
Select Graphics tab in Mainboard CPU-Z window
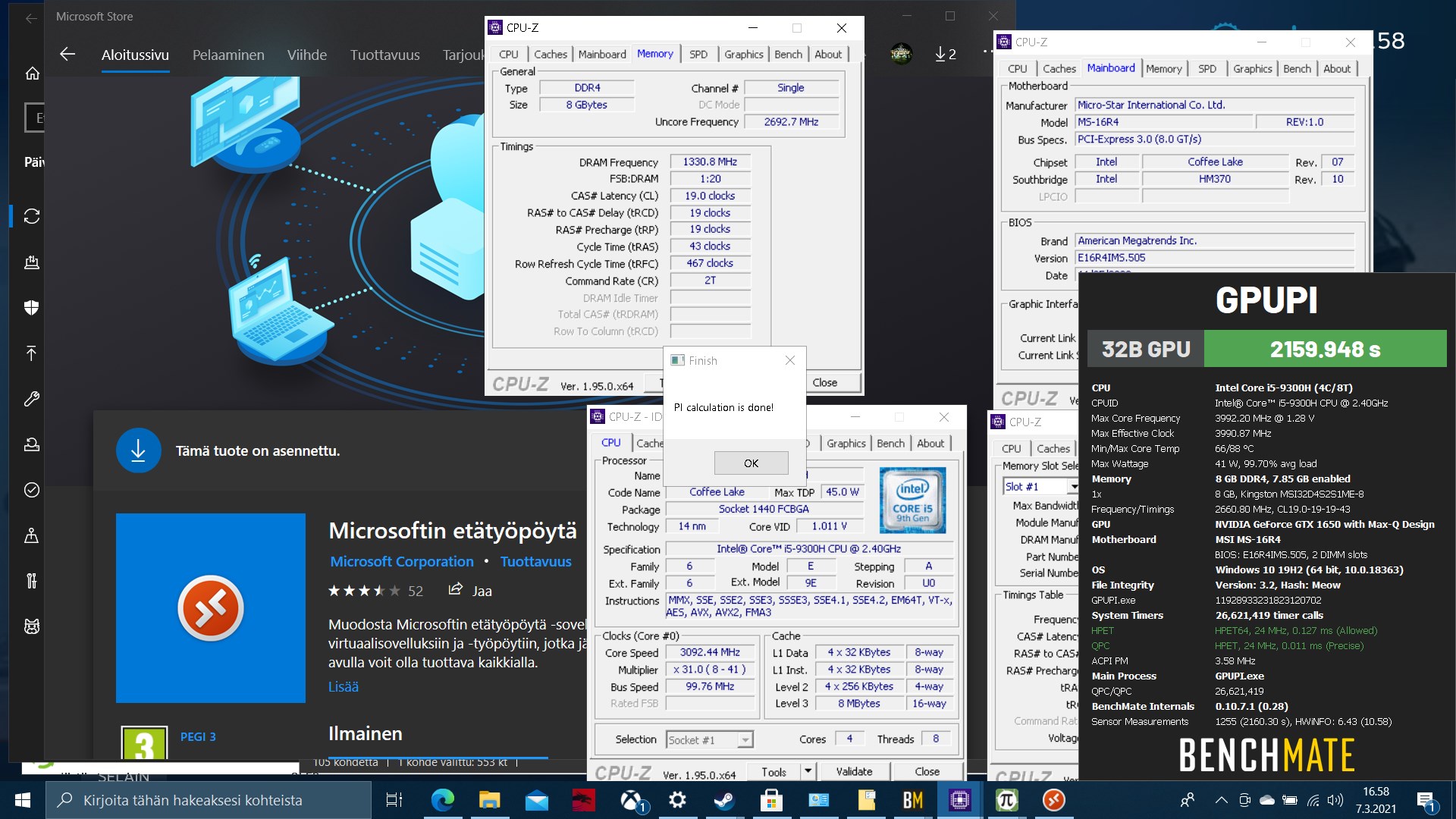(x=1252, y=68)
